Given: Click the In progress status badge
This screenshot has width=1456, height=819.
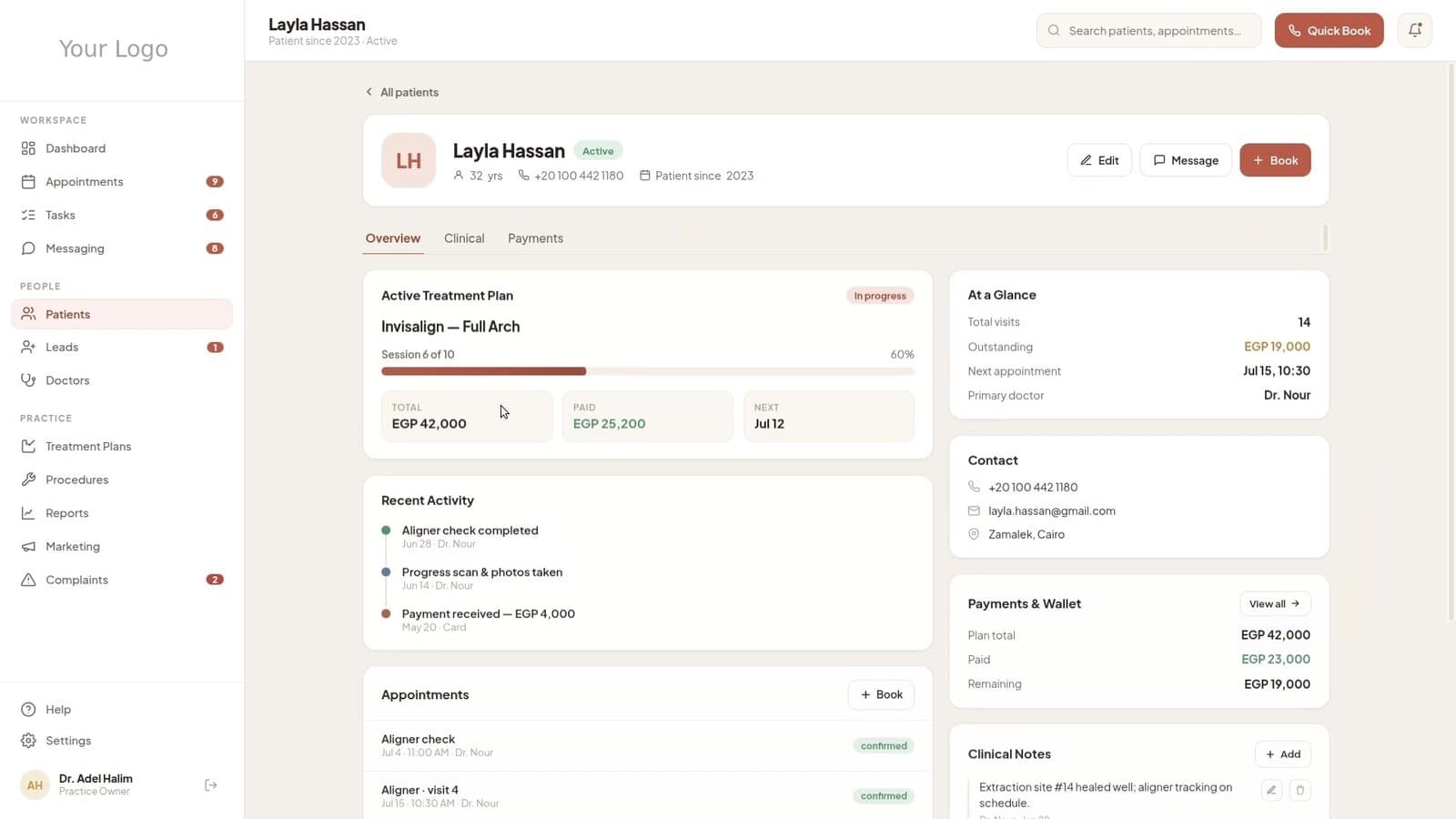Looking at the screenshot, I should pyautogui.click(x=880, y=296).
